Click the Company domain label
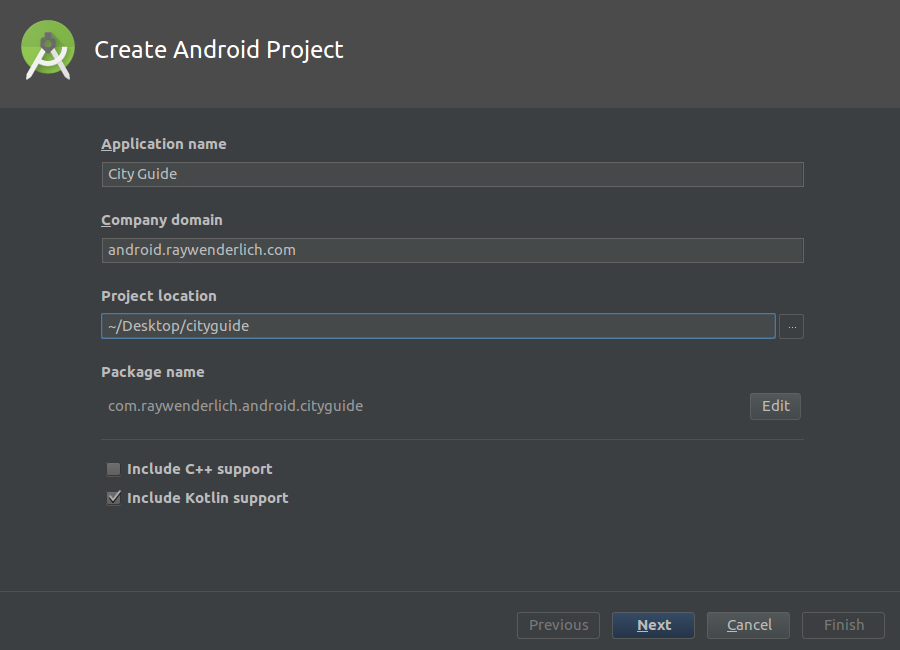The width and height of the screenshot is (900, 650). point(162,220)
